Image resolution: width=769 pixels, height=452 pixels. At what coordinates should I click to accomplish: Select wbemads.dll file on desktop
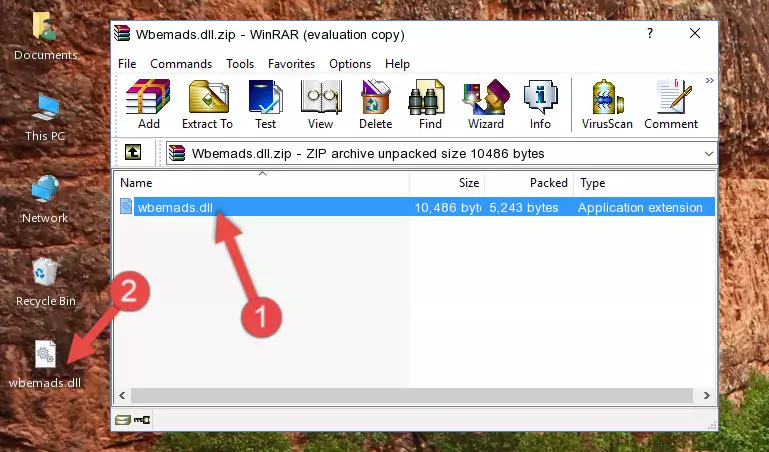pyautogui.click(x=45, y=364)
